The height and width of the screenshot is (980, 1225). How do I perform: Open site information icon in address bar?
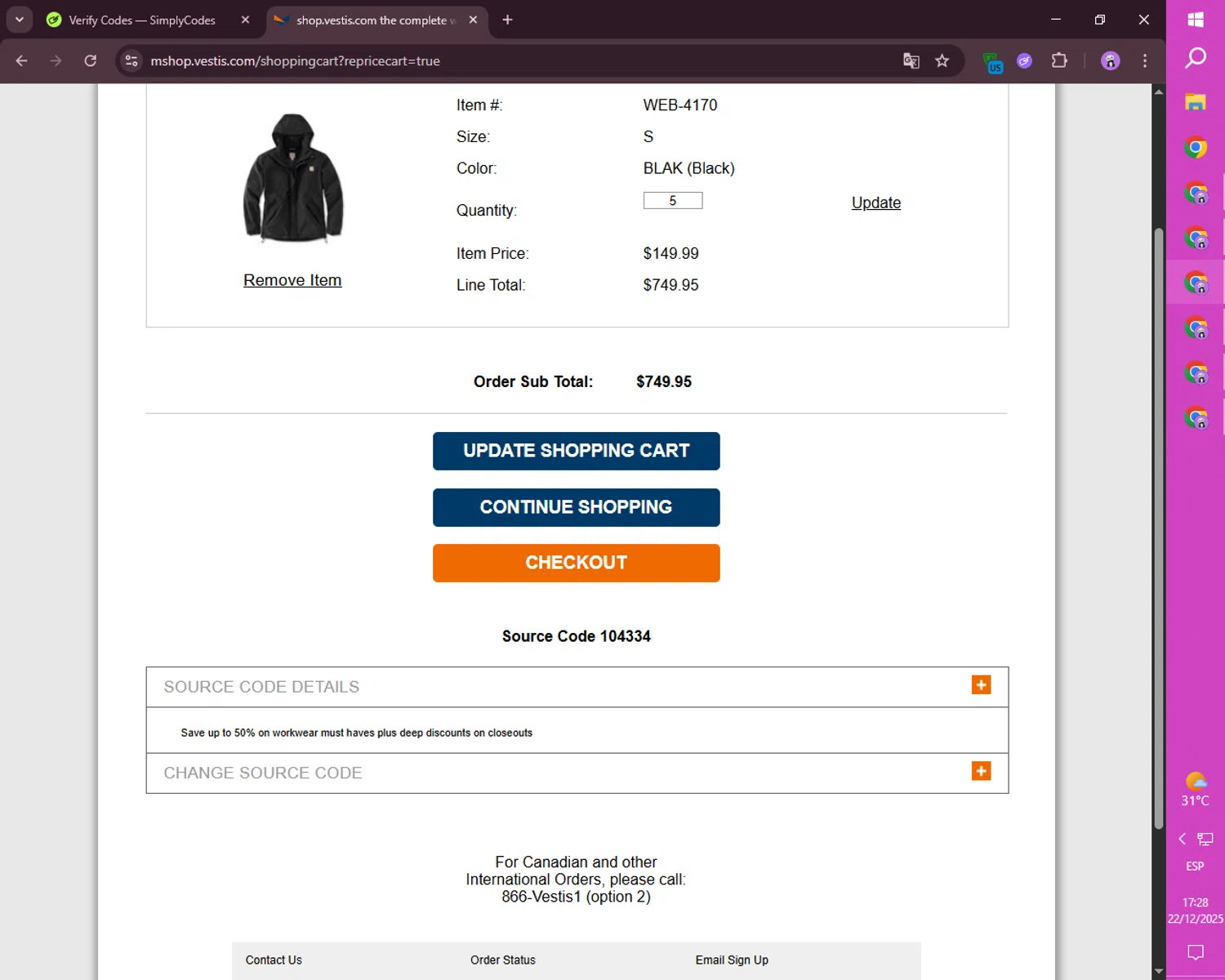131,60
